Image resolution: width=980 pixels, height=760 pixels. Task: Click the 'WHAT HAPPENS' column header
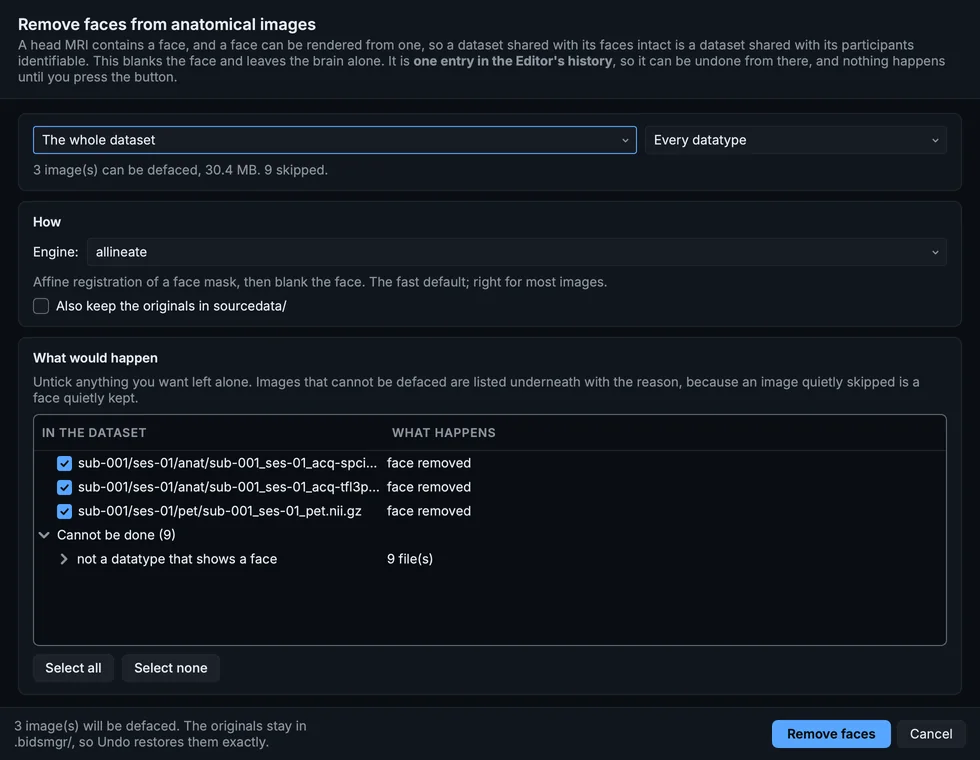tap(444, 432)
